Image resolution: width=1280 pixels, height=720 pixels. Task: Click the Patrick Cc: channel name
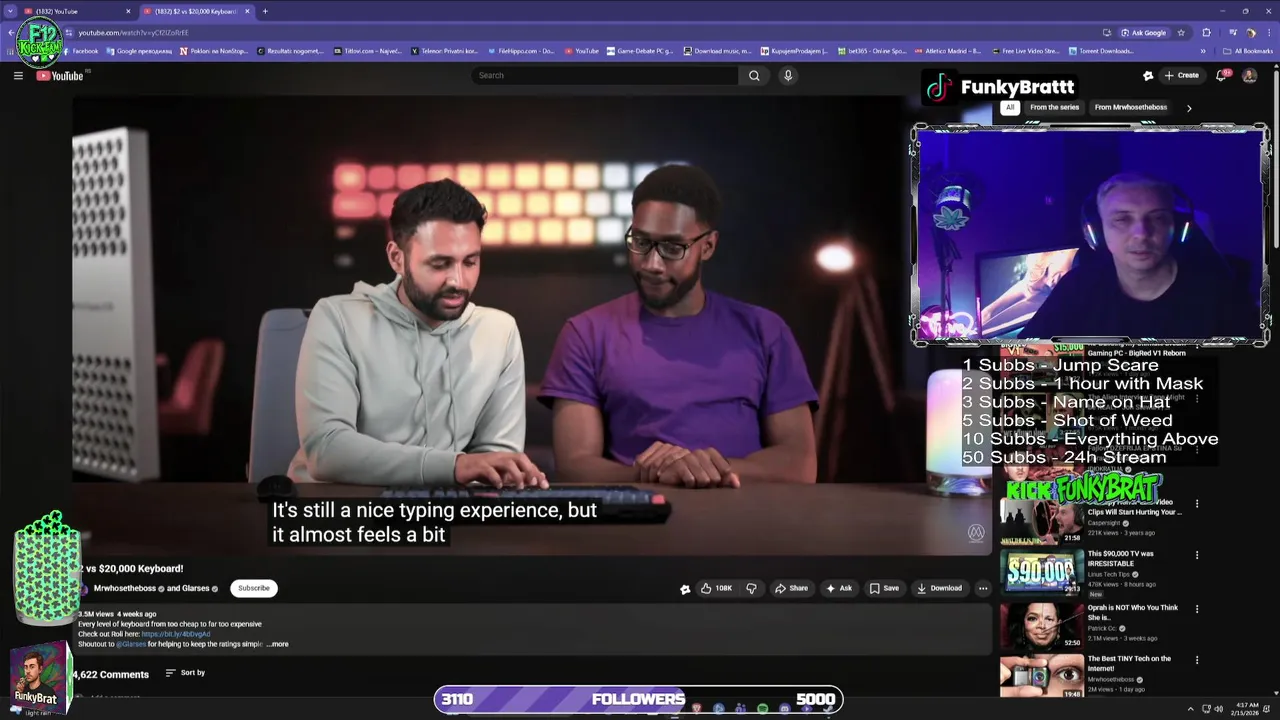click(x=1104, y=628)
